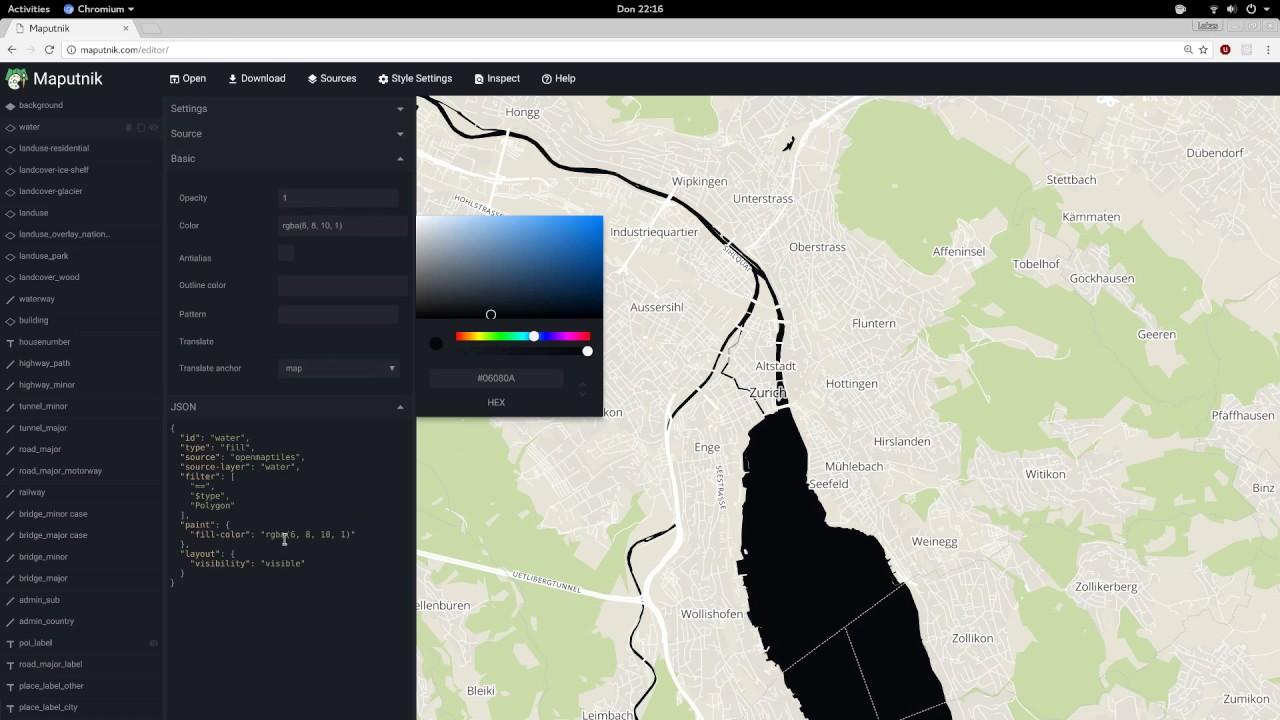Image resolution: width=1280 pixels, height=720 pixels.
Task: Click the waterway layer line icon
Action: pos(10,300)
